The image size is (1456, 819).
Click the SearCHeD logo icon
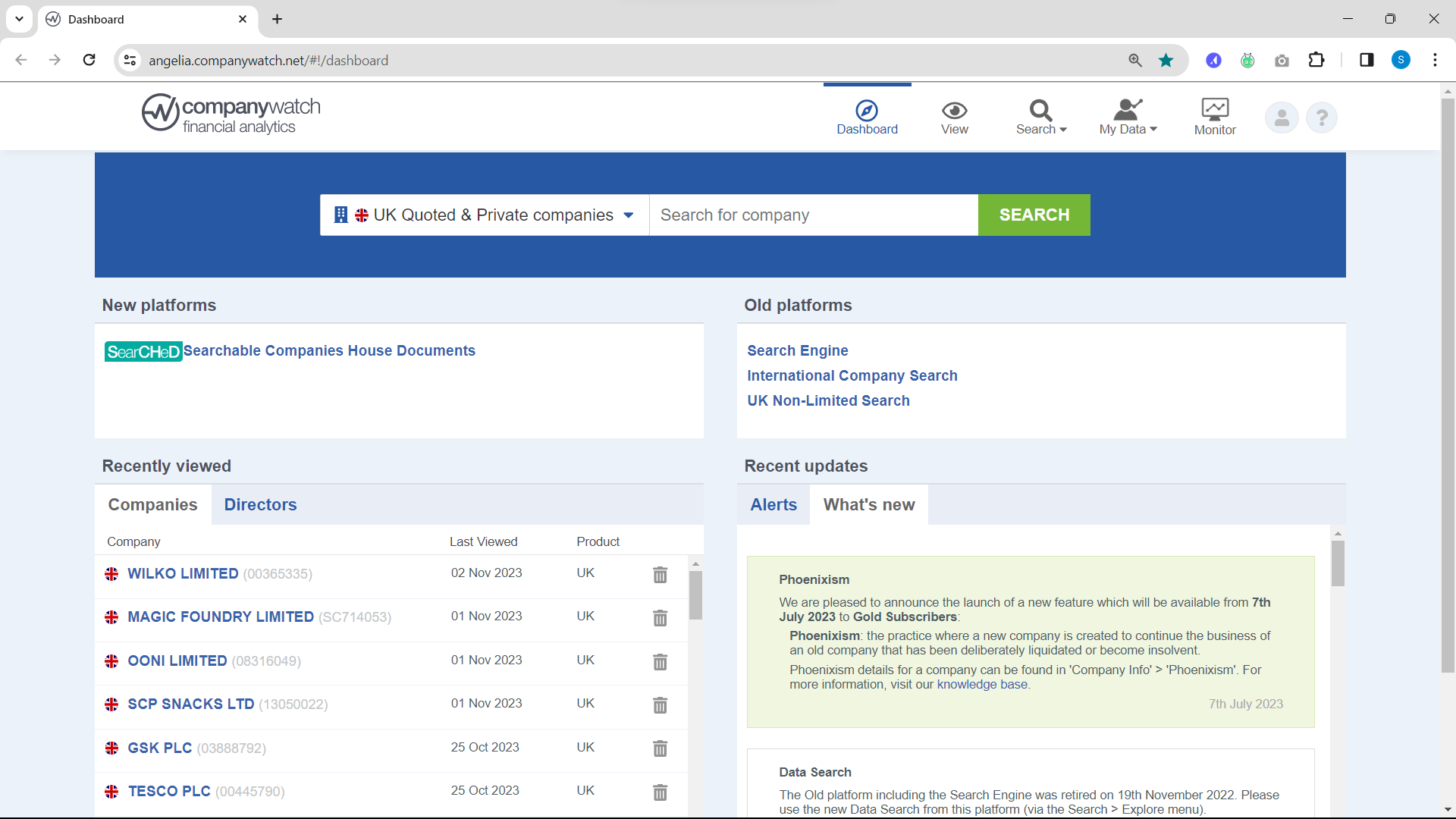(143, 351)
